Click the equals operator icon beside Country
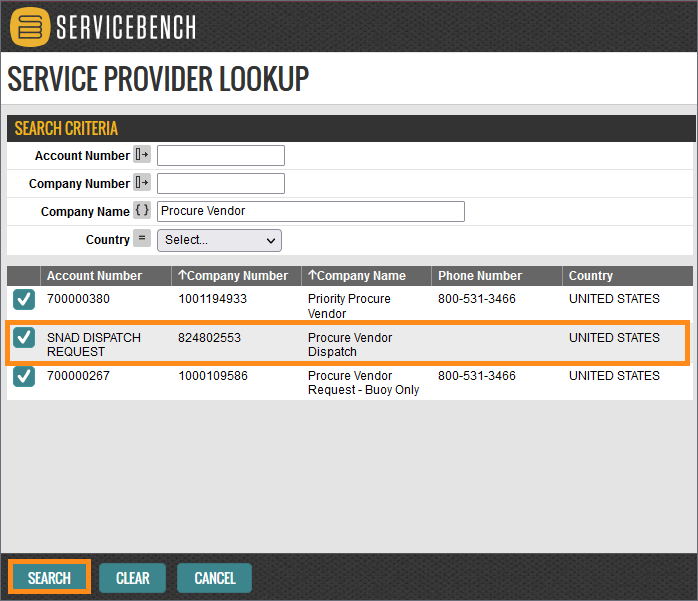This screenshot has height=601, width=698. coord(142,238)
